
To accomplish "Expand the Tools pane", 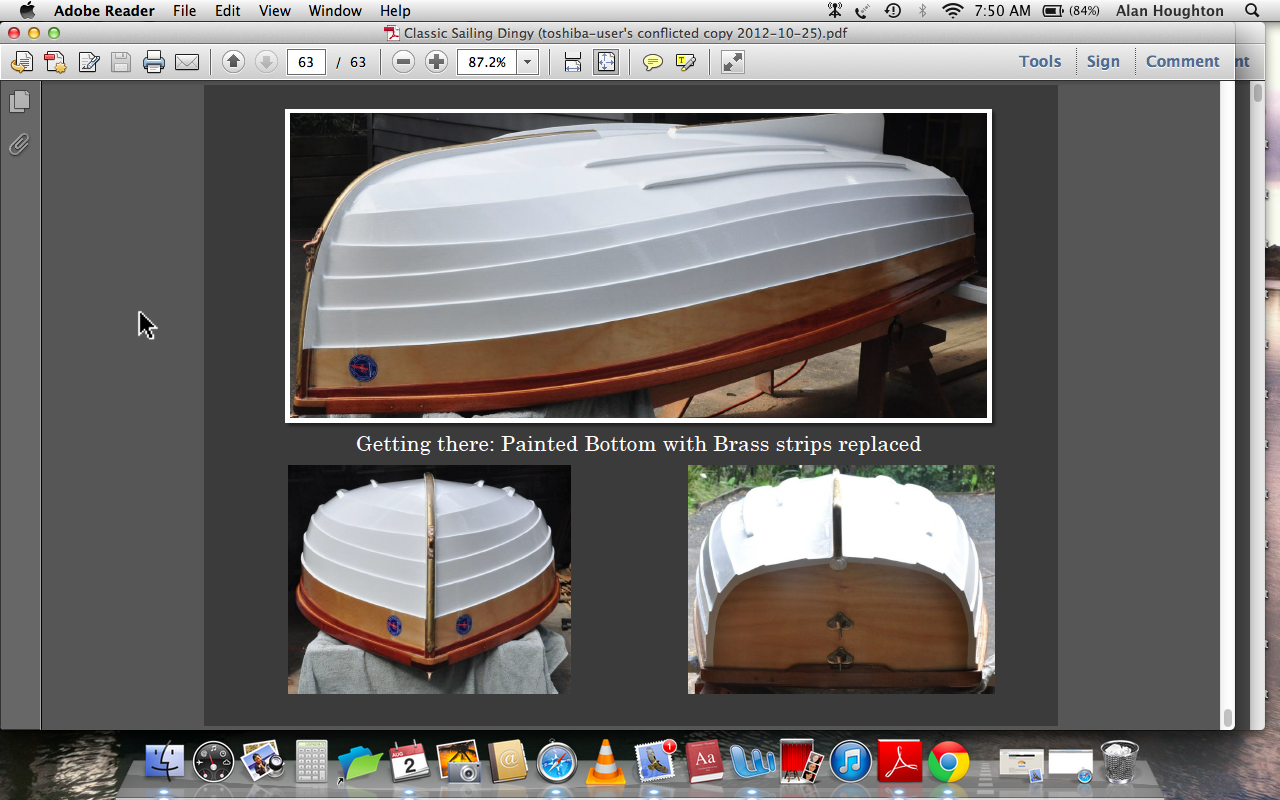I will pos(1040,61).
